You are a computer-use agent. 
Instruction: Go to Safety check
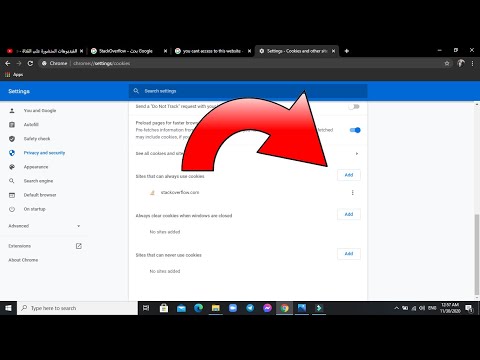[x=37, y=139]
